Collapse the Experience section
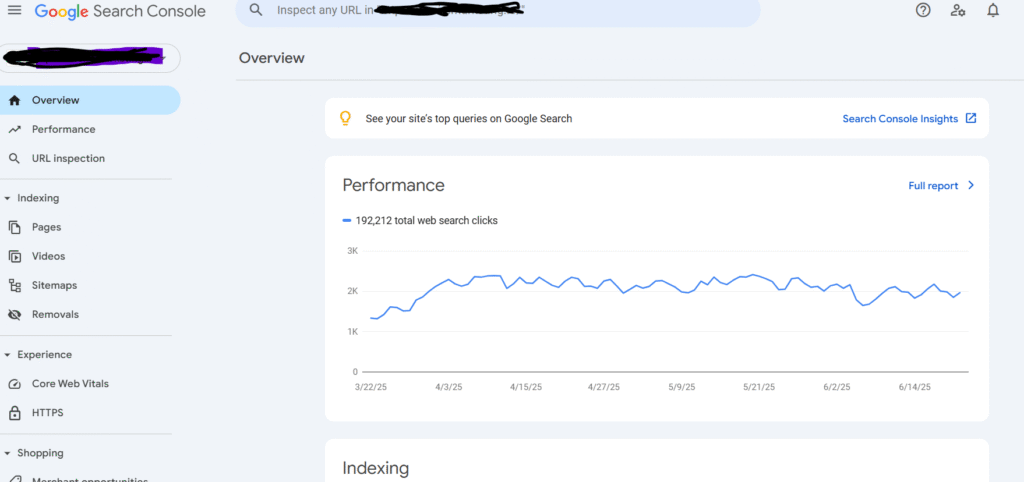Viewport: 1024px width, 482px height. pyautogui.click(x=7, y=355)
